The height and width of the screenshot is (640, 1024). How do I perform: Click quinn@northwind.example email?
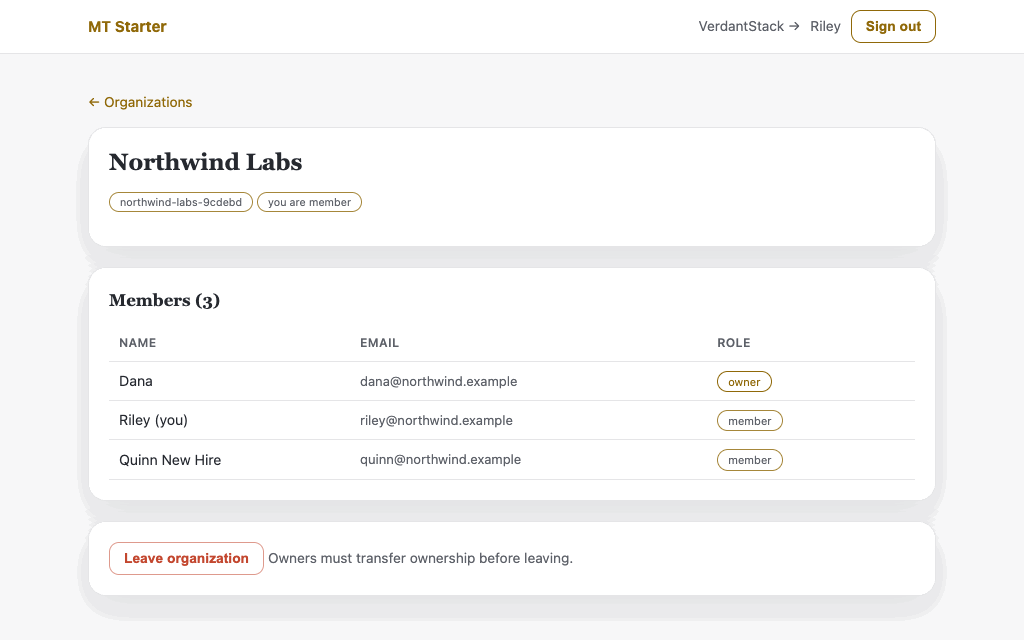(440, 460)
